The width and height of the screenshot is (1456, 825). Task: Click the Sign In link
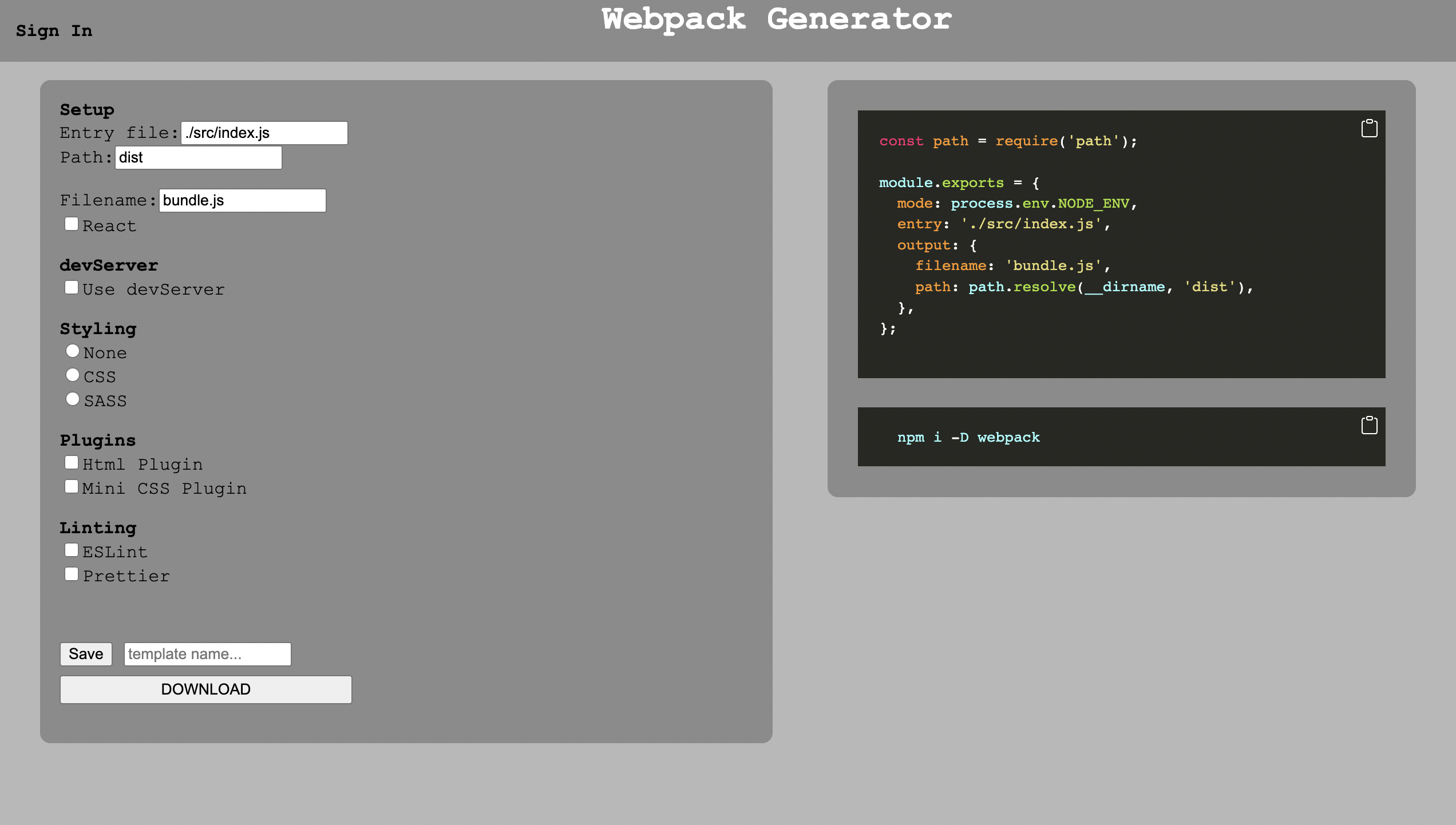(x=54, y=31)
